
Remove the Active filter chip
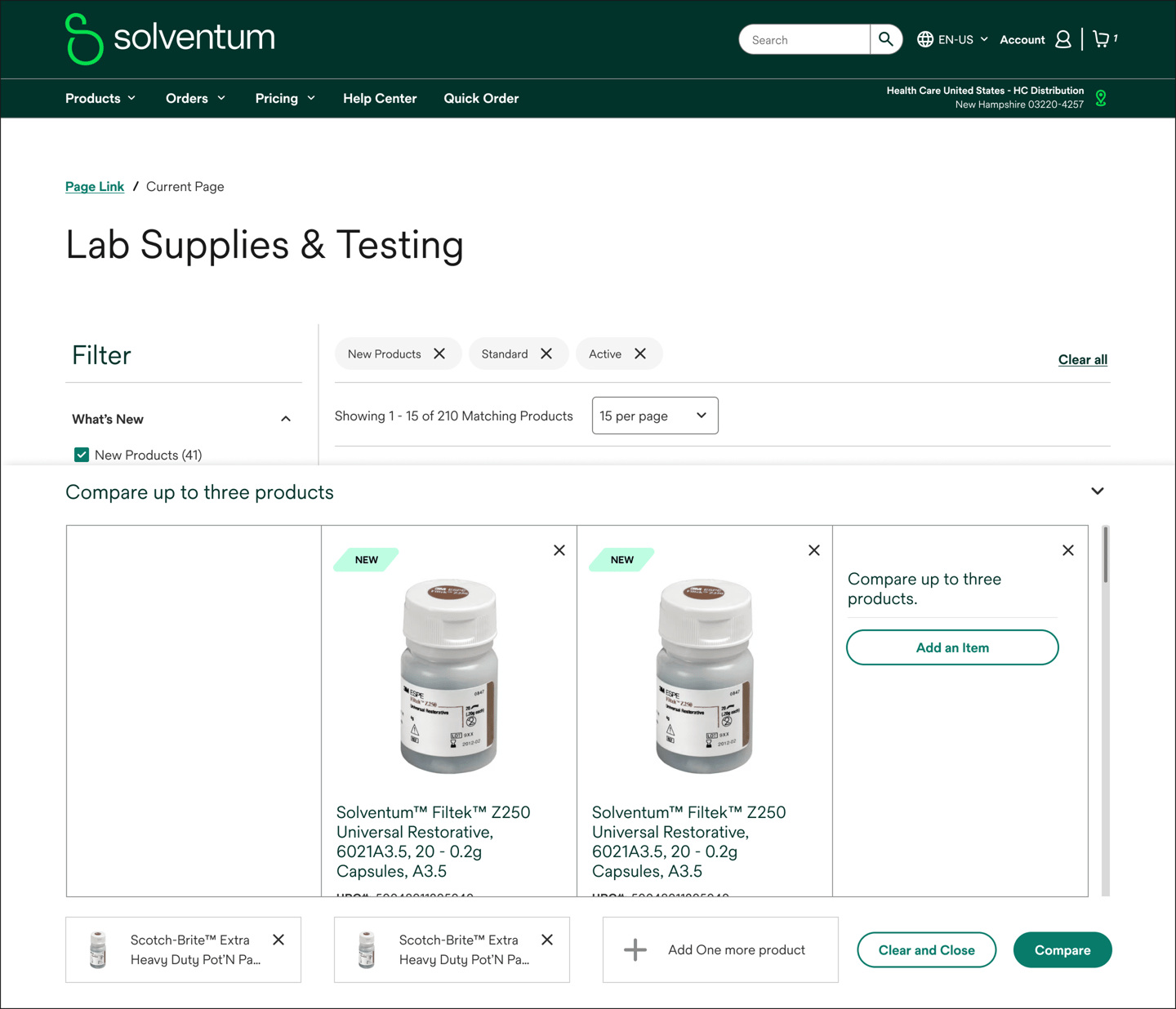640,353
